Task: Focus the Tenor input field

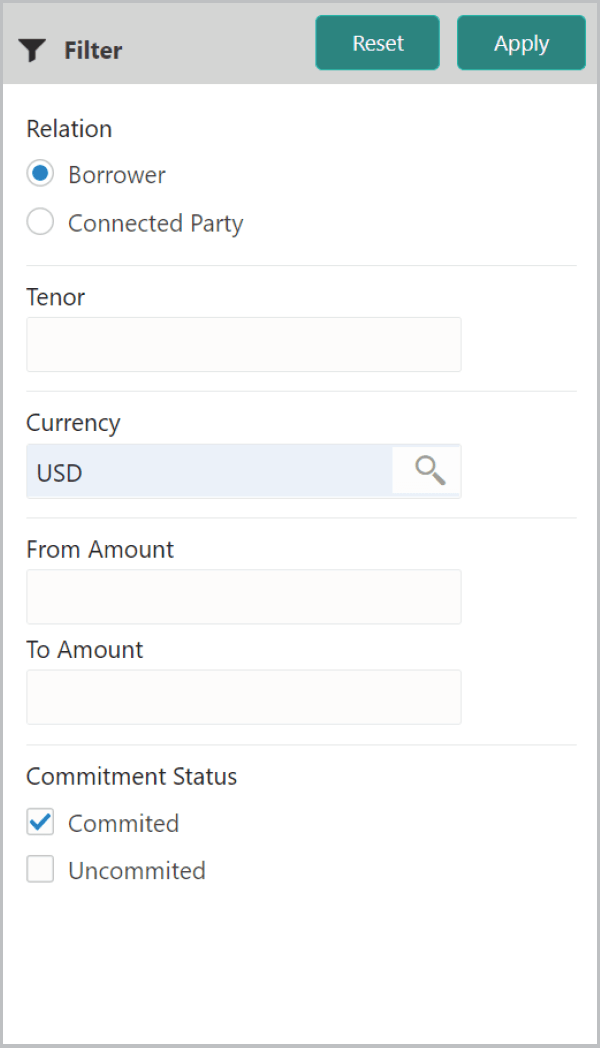Action: pyautogui.click(x=243, y=345)
